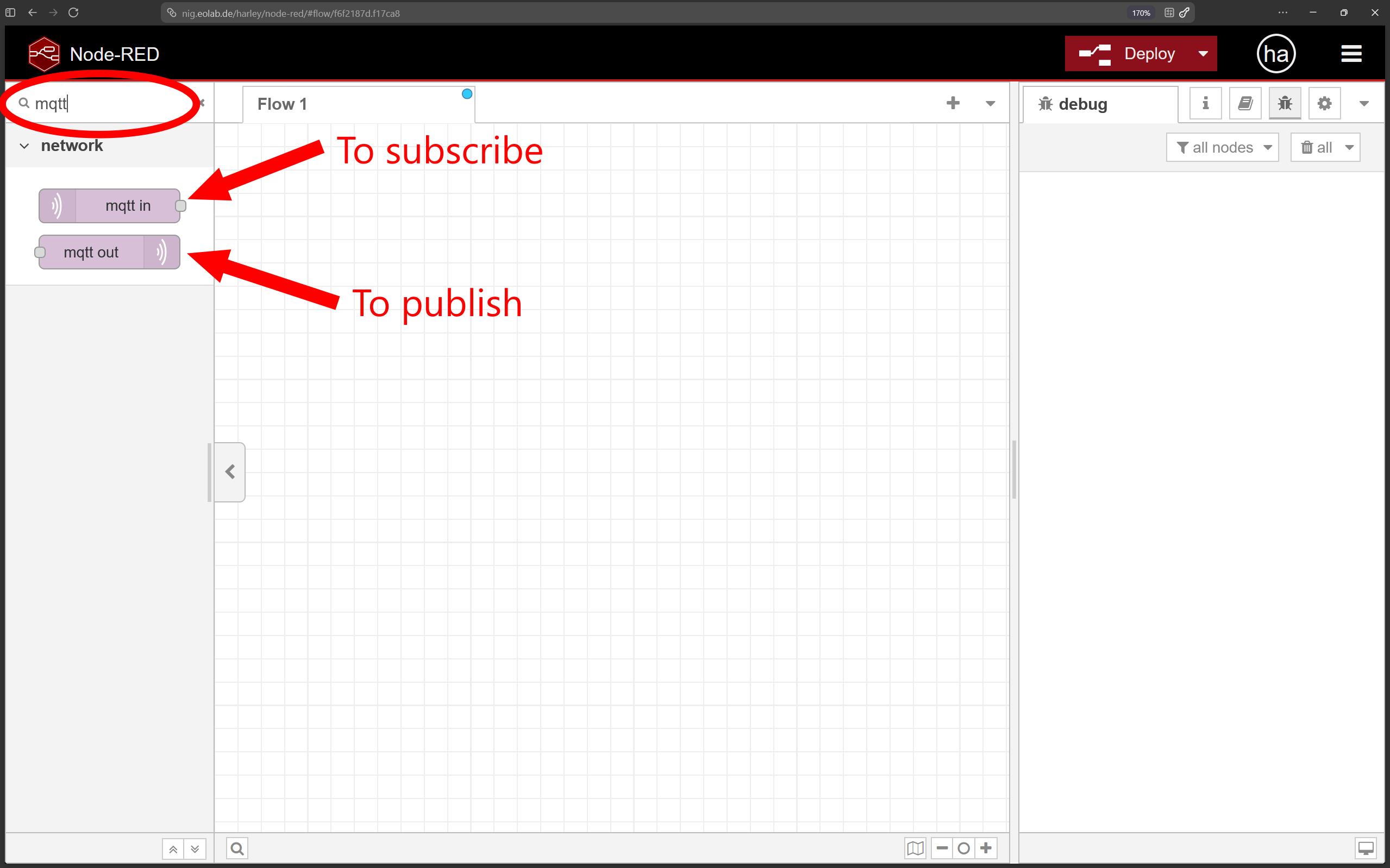The width and height of the screenshot is (1390, 868).
Task: Zoom out of the workspace
Action: coord(942,848)
